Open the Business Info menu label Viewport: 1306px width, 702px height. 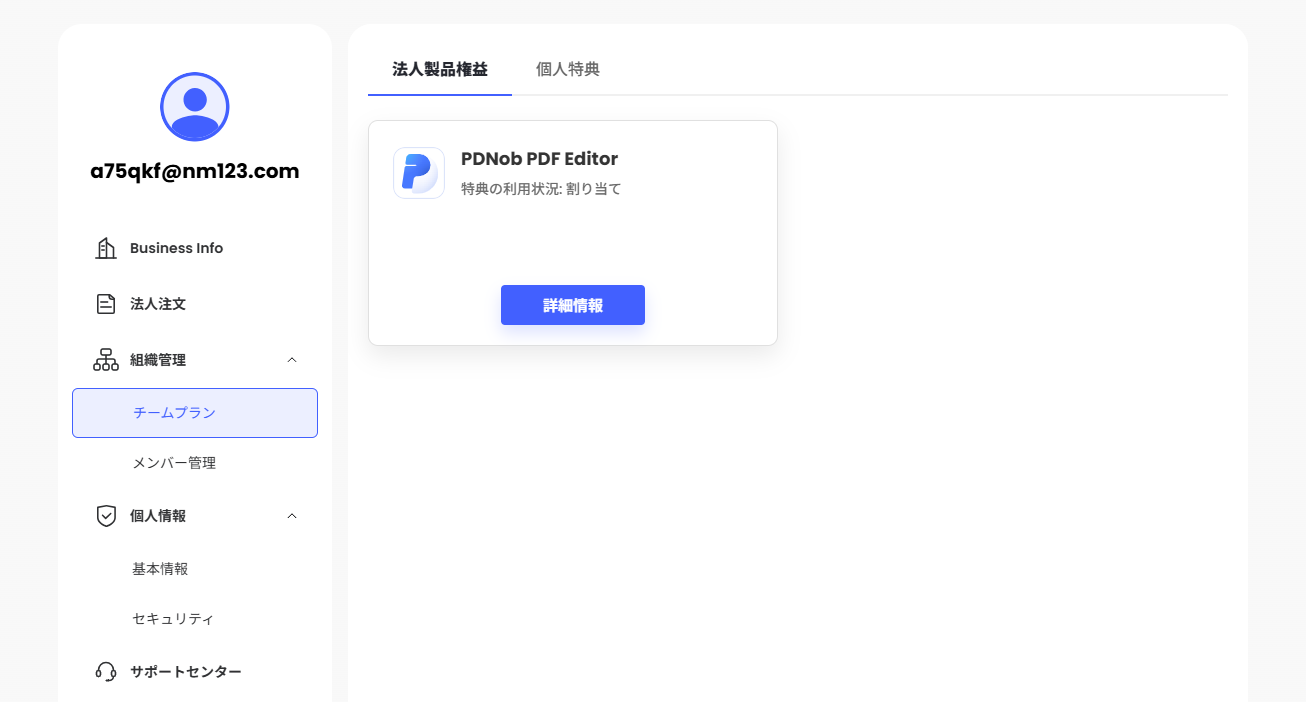pyautogui.click(x=176, y=248)
